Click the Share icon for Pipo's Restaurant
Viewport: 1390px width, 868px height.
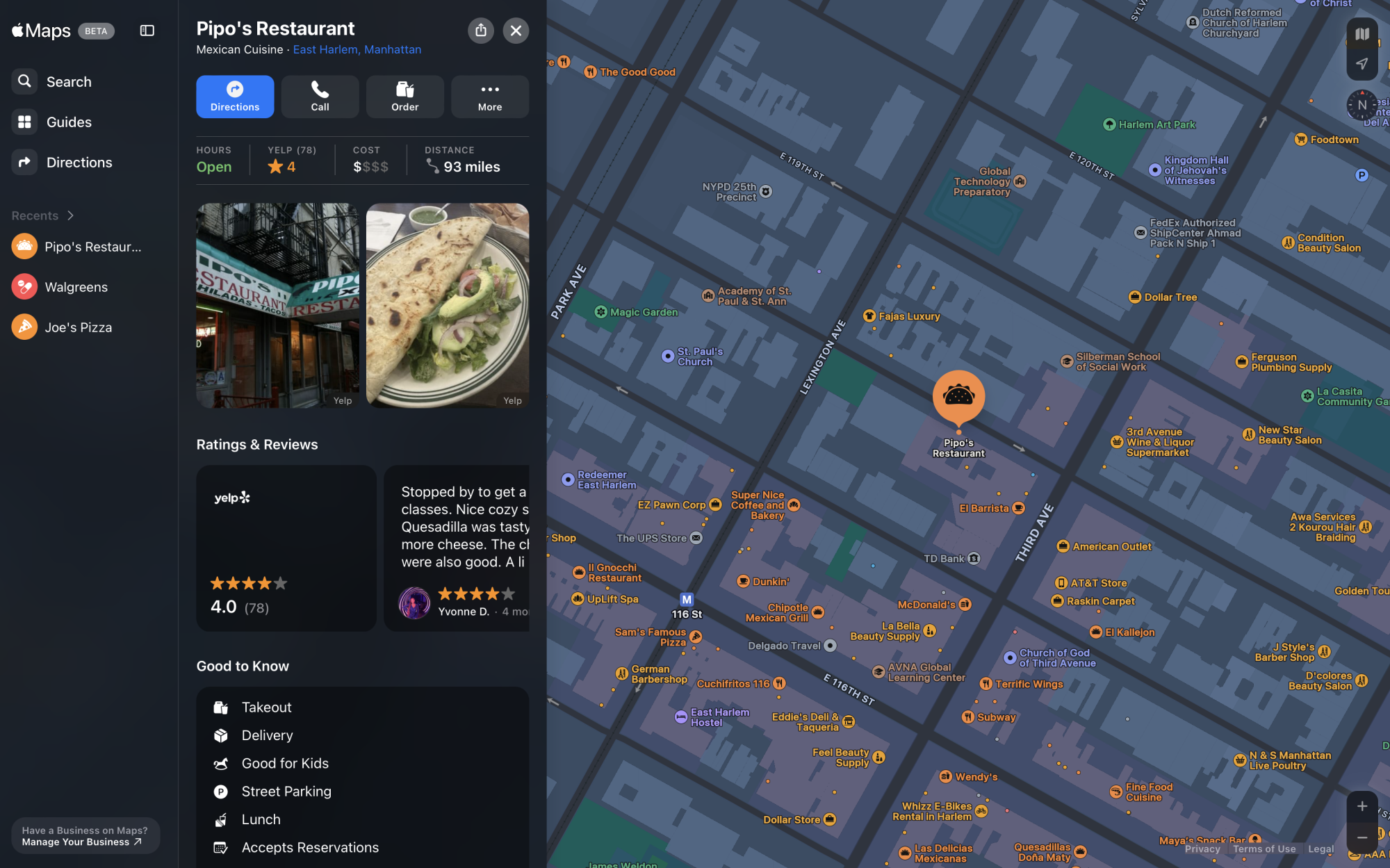pyautogui.click(x=480, y=31)
